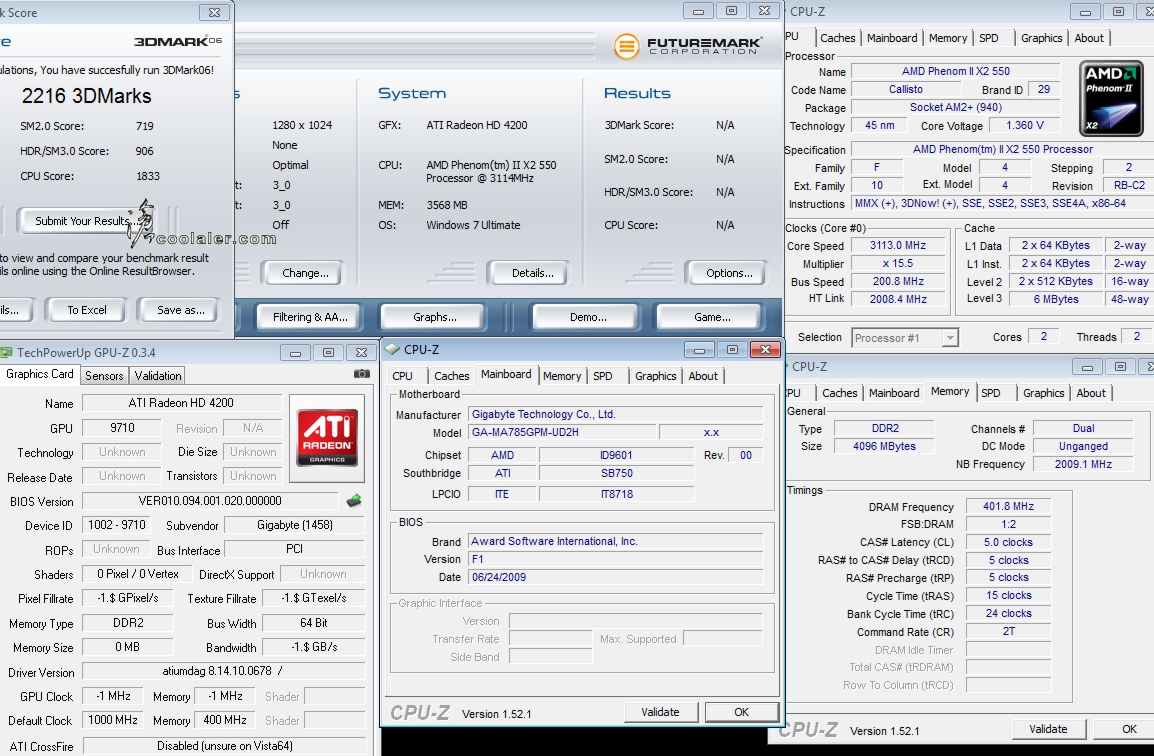This screenshot has height=756, width=1154.
Task: Click Validate in CPU-Z memory window
Action: (1048, 729)
